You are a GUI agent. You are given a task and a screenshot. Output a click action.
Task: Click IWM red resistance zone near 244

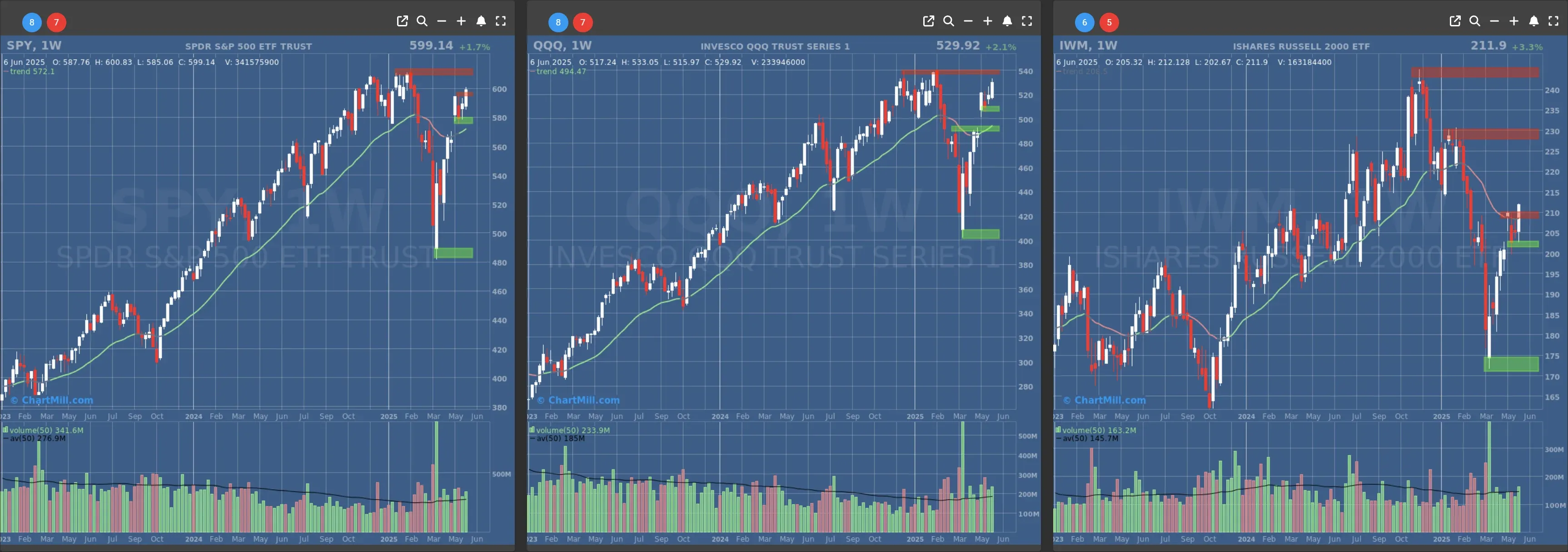[x=1475, y=72]
